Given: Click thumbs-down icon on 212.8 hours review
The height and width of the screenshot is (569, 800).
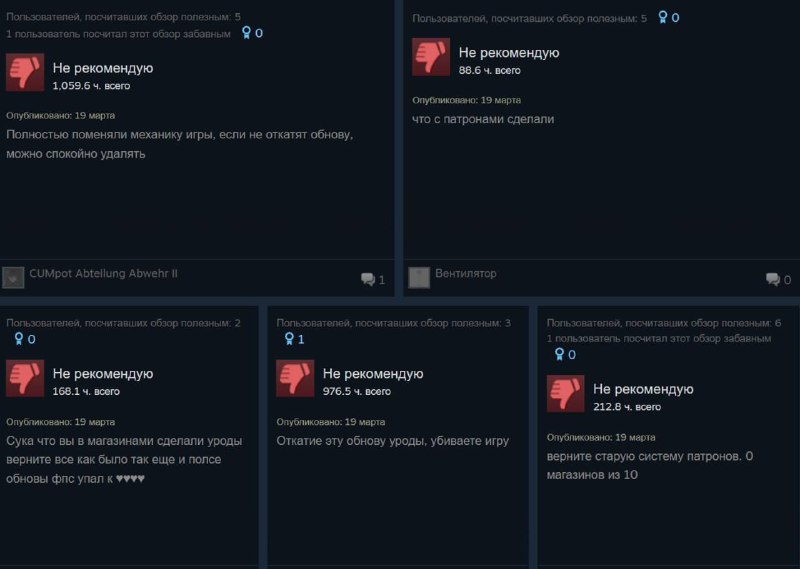Looking at the screenshot, I should click(565, 393).
